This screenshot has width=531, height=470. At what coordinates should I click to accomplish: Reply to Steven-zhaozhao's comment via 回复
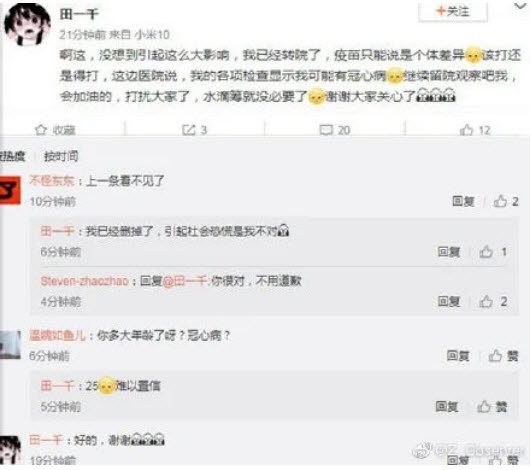tap(449, 301)
